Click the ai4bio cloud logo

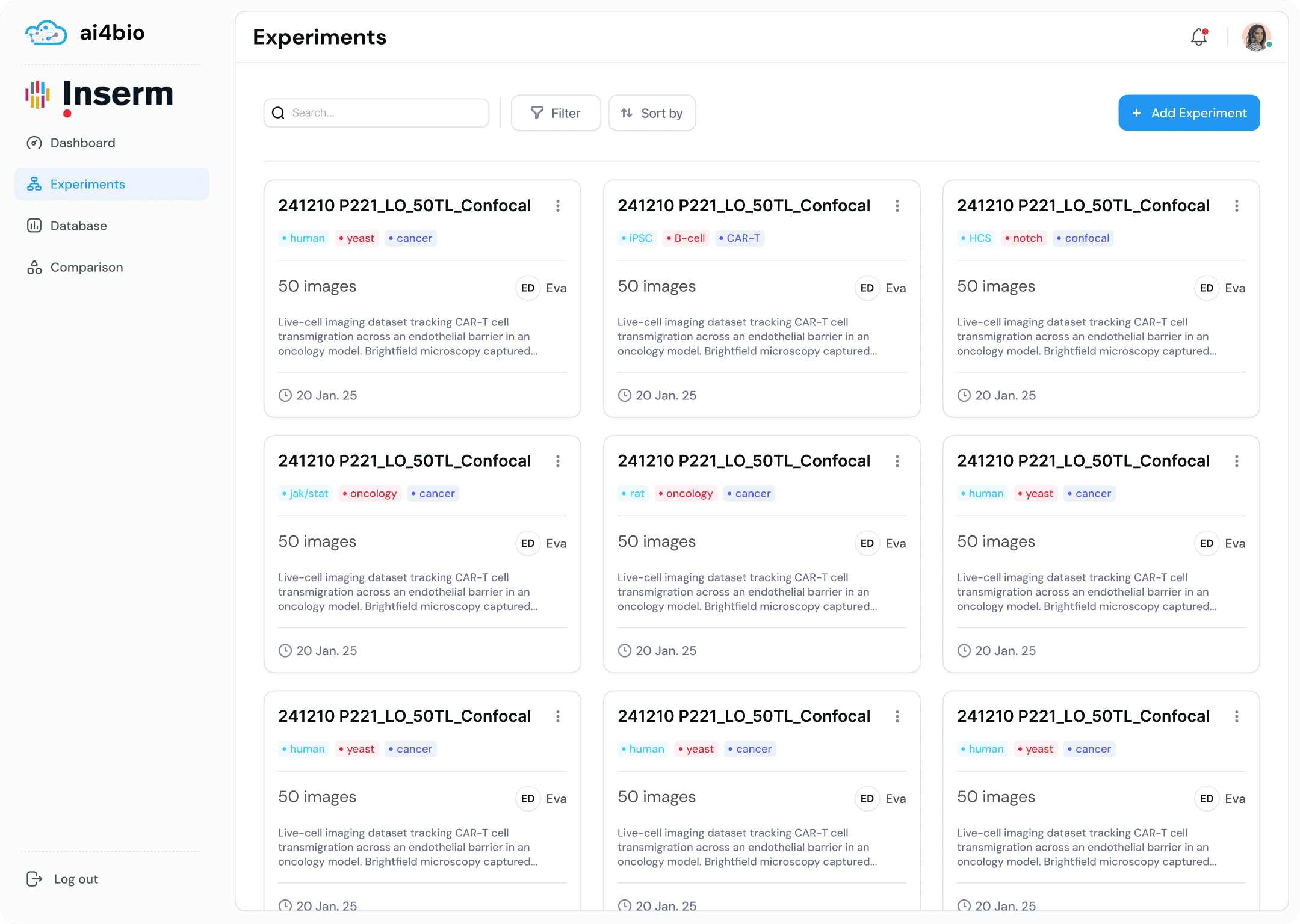46,32
